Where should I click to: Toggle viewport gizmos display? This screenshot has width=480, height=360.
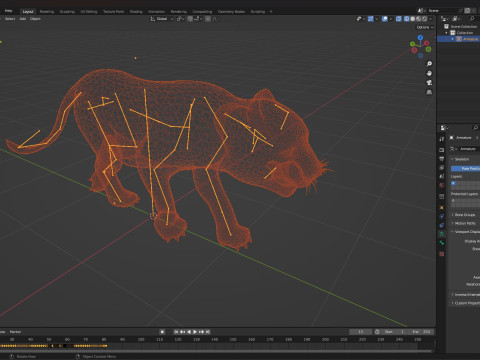[370, 19]
